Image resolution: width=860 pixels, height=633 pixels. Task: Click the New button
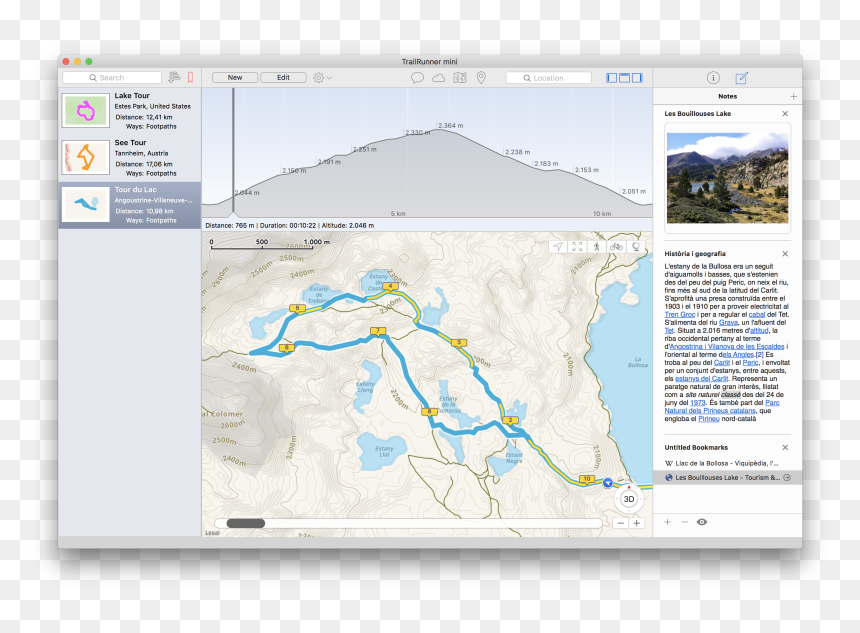tap(235, 77)
